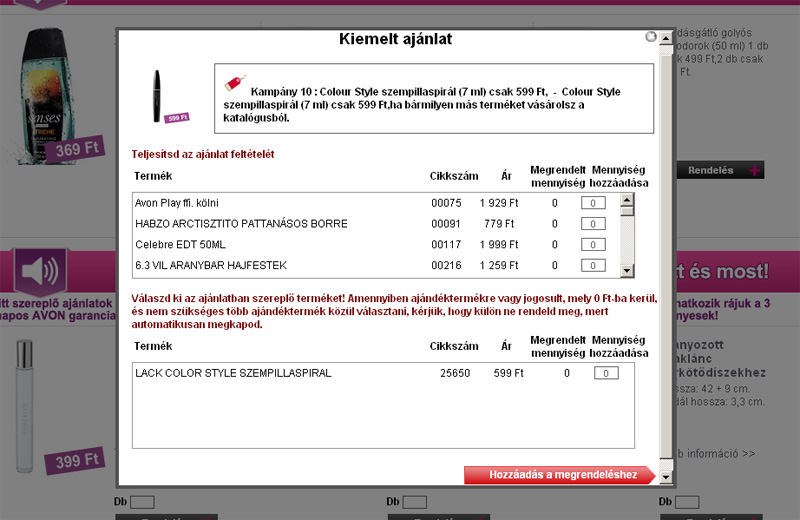Select 'Avon Play ffi. kölni' product name
Screen dimensions: 800x520
coord(177,203)
